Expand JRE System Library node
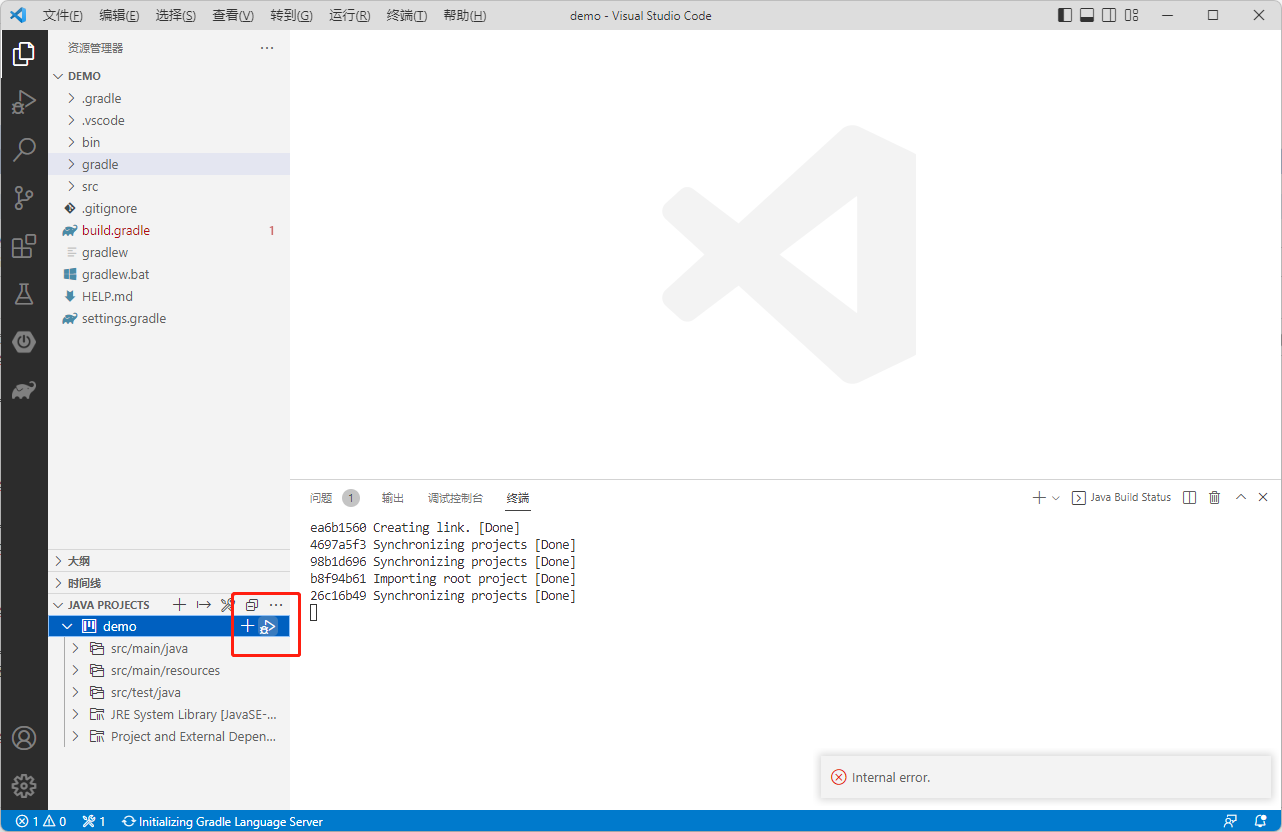Viewport: 1282px width, 832px height. (x=75, y=714)
